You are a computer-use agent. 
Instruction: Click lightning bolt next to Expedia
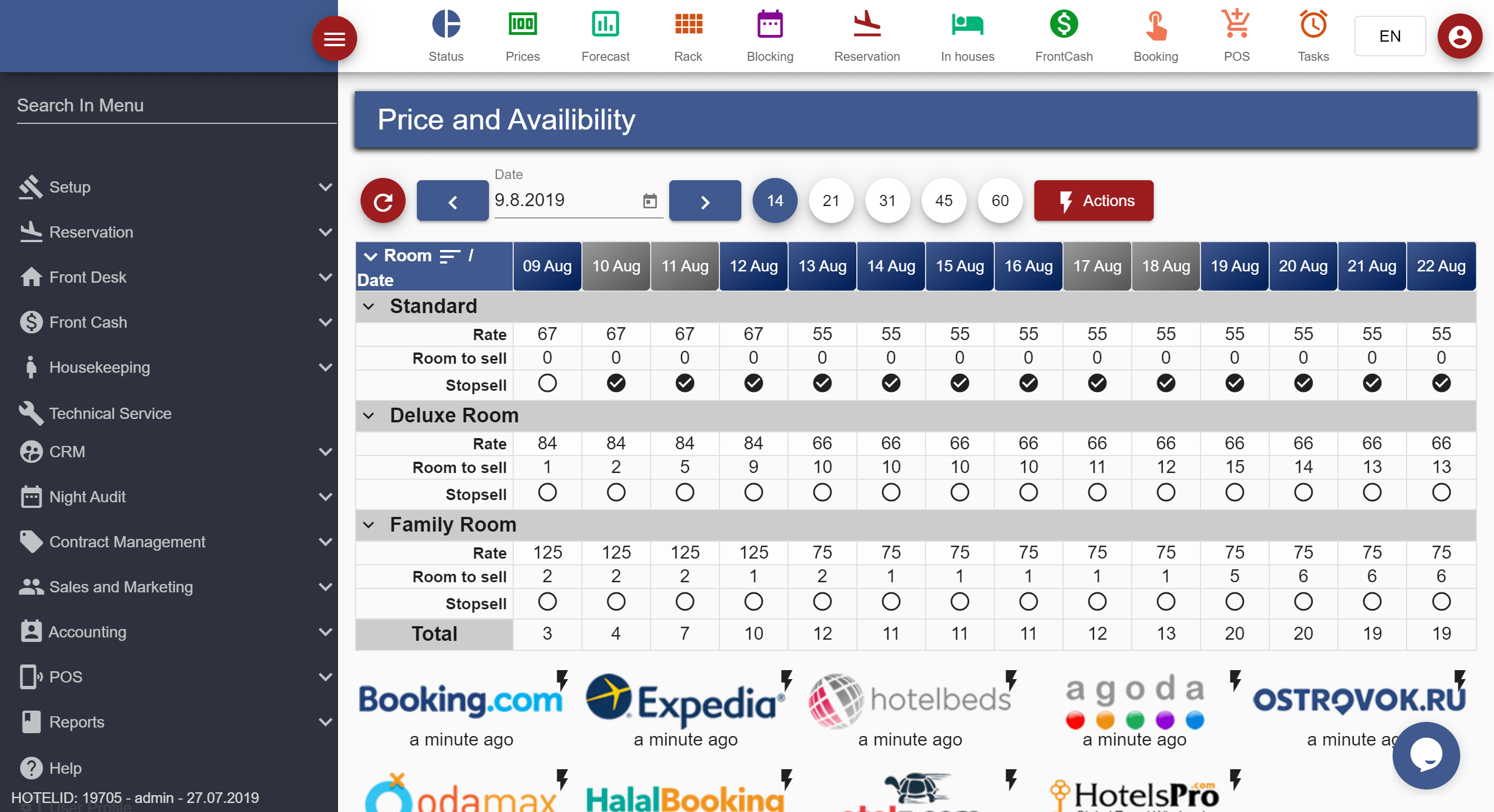[x=786, y=680]
